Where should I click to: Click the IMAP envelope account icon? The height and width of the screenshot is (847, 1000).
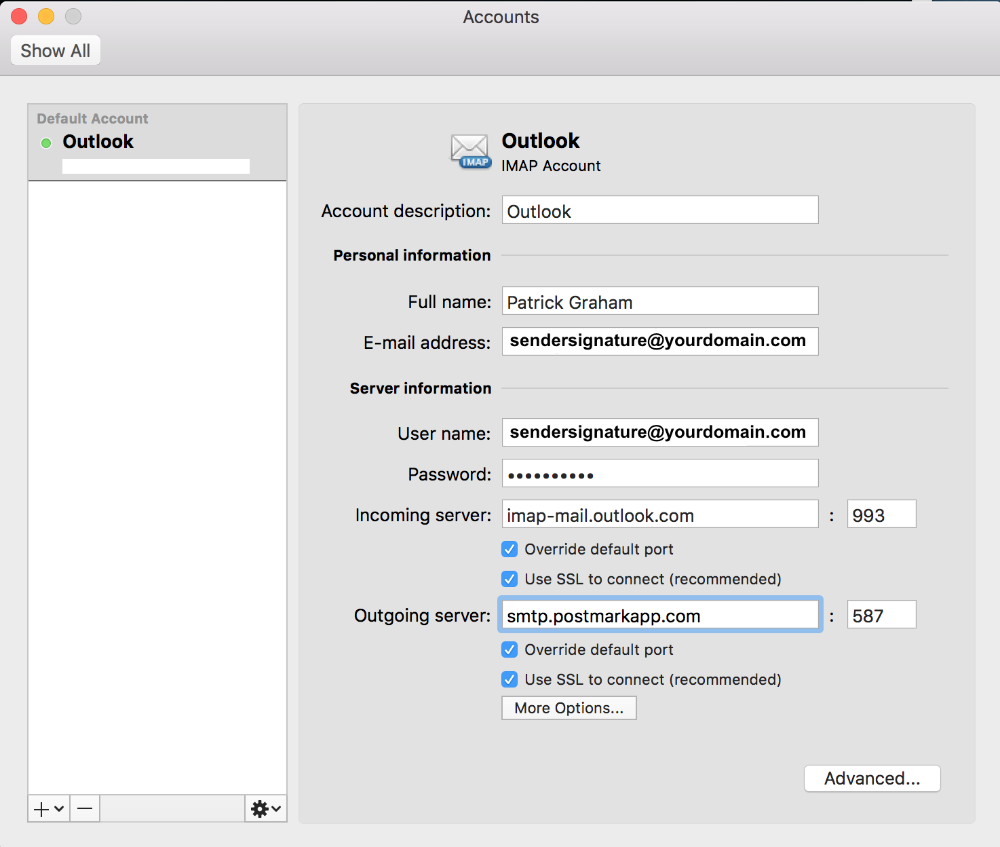470,151
